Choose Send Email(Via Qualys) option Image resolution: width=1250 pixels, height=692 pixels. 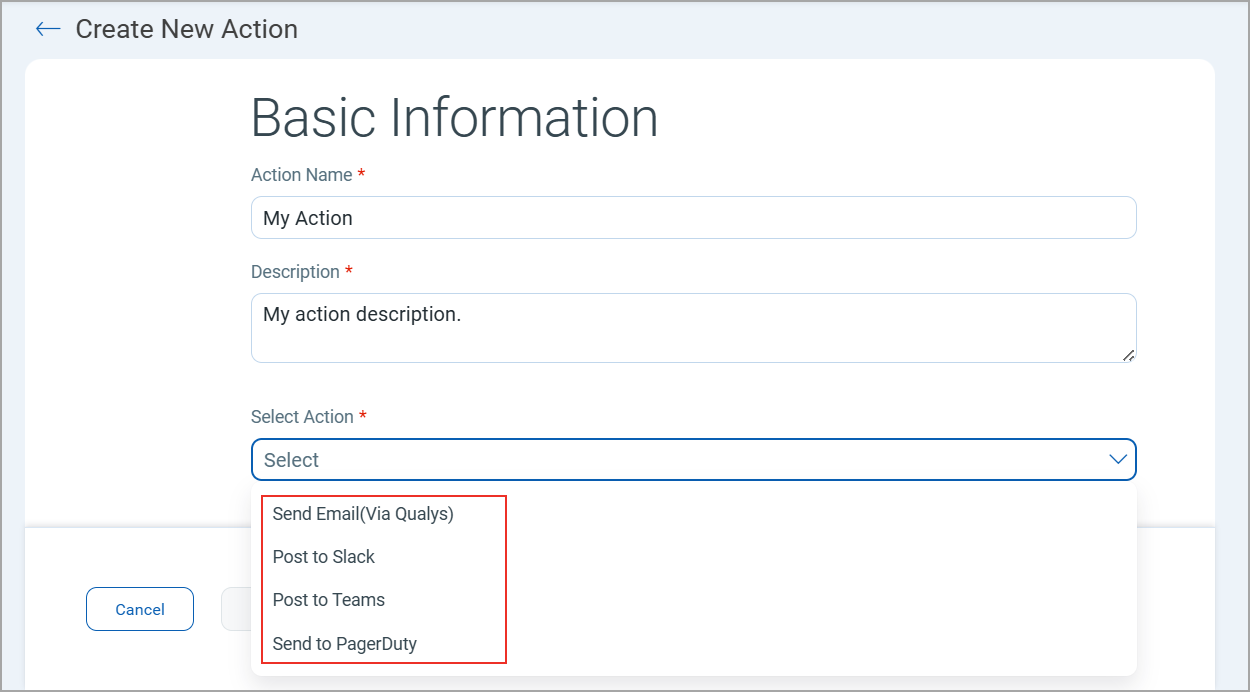pos(363,514)
